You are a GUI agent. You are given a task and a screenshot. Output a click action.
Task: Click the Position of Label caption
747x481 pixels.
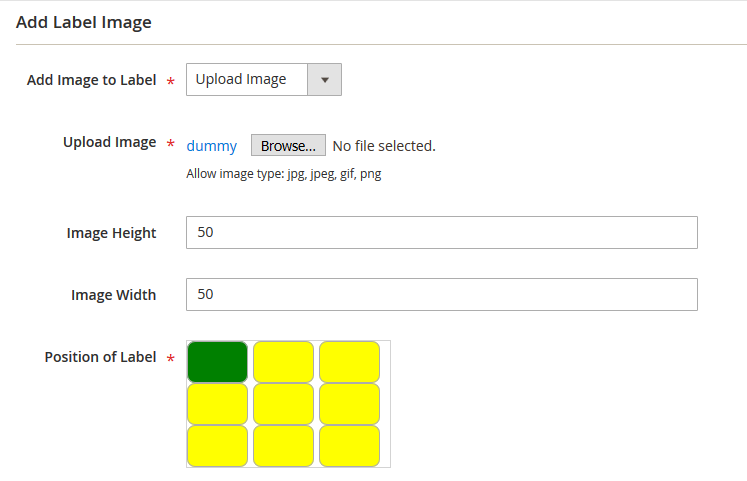pos(100,357)
